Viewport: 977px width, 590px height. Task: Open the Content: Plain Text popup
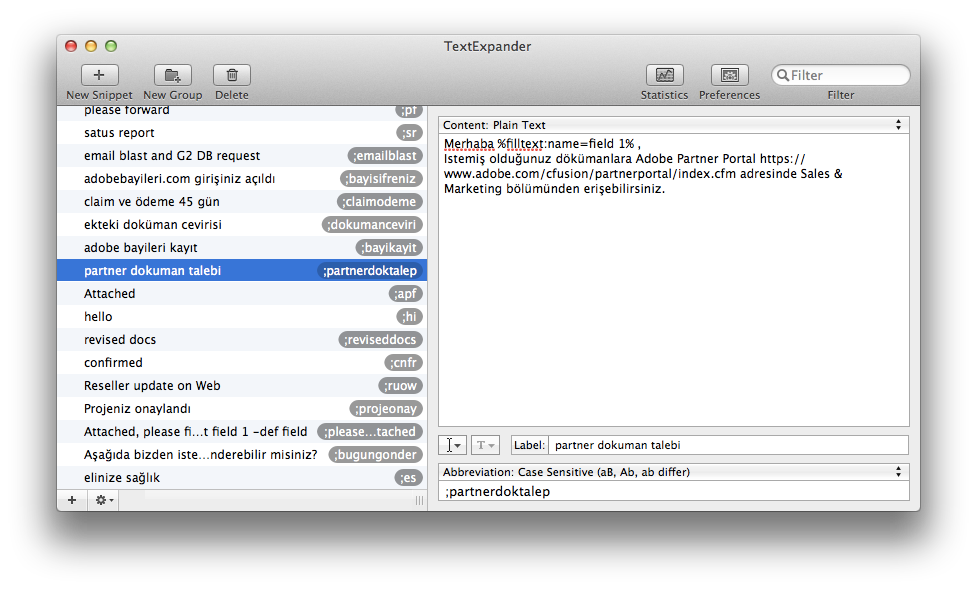click(674, 125)
